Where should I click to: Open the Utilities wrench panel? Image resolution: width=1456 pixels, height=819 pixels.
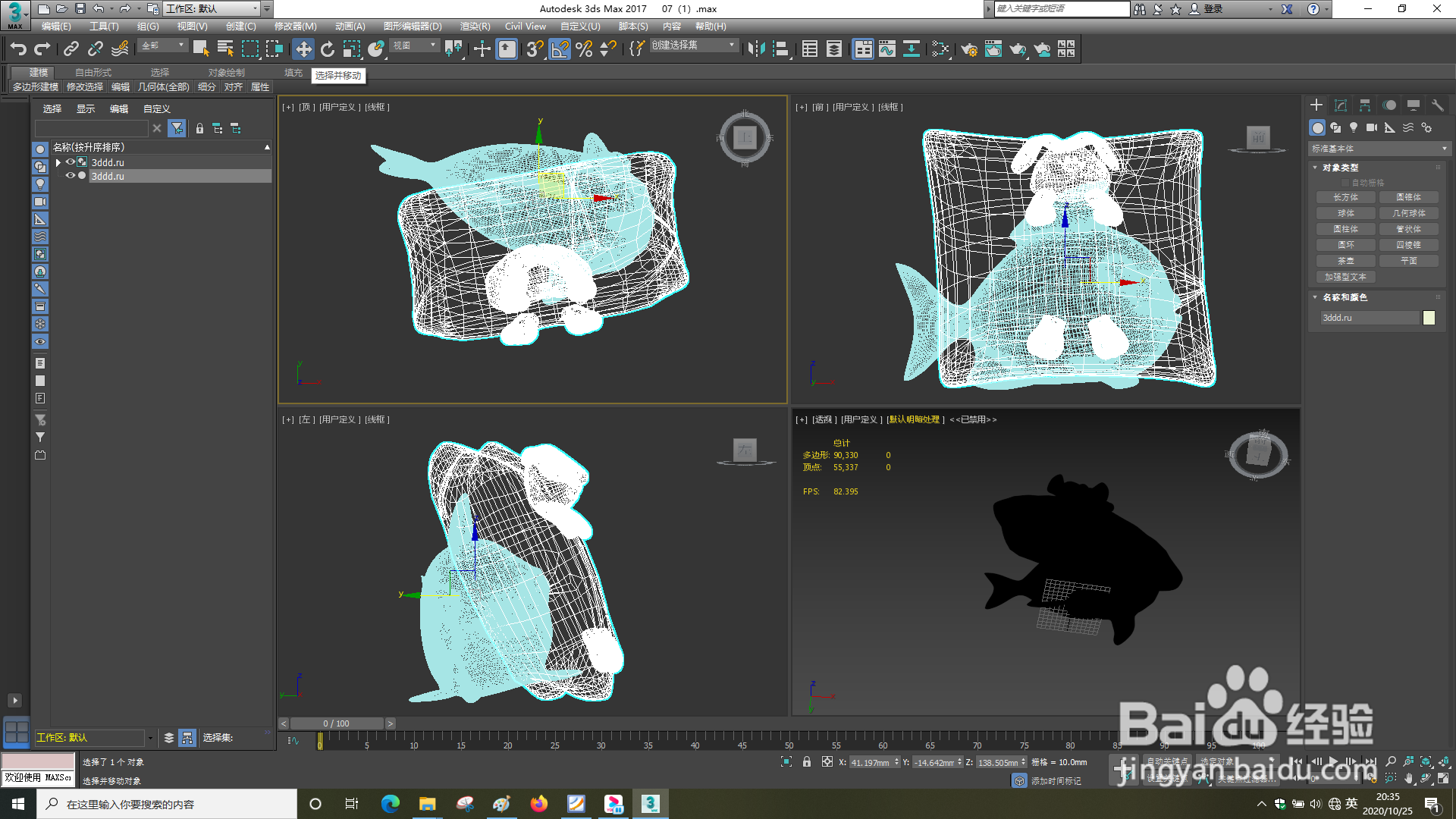click(1437, 105)
